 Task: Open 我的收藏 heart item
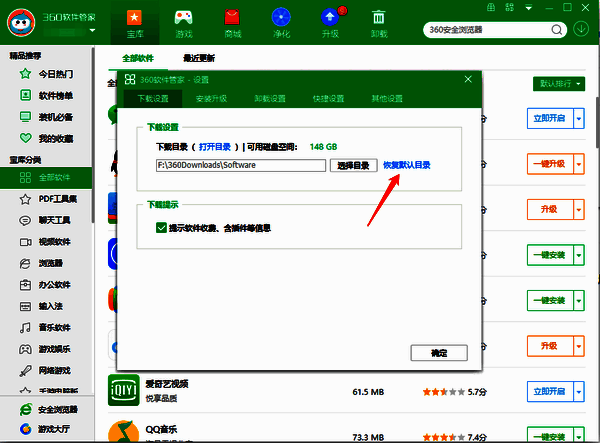(46, 138)
